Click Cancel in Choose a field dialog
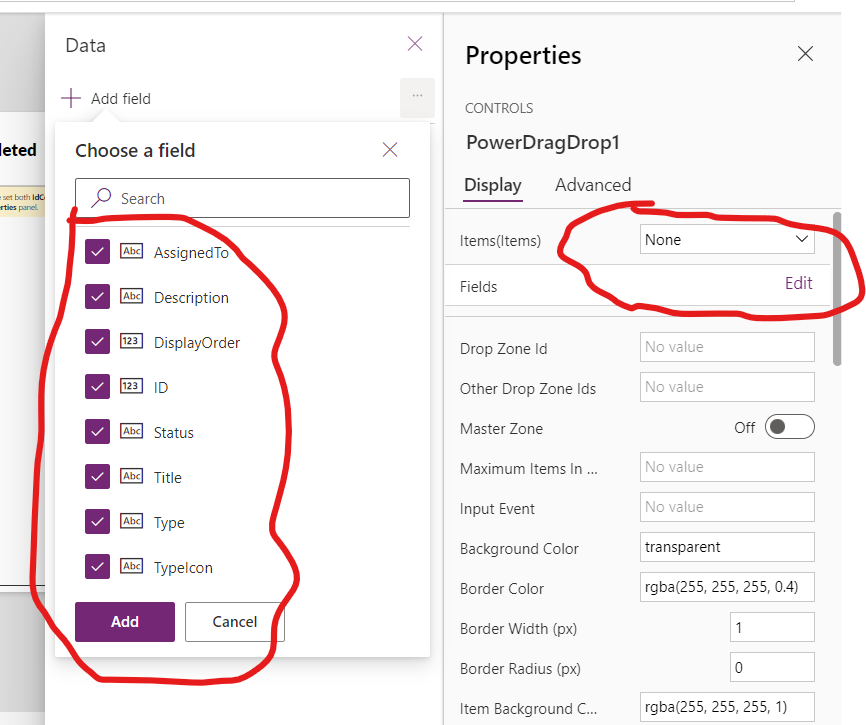This screenshot has width=866, height=725. click(x=234, y=621)
